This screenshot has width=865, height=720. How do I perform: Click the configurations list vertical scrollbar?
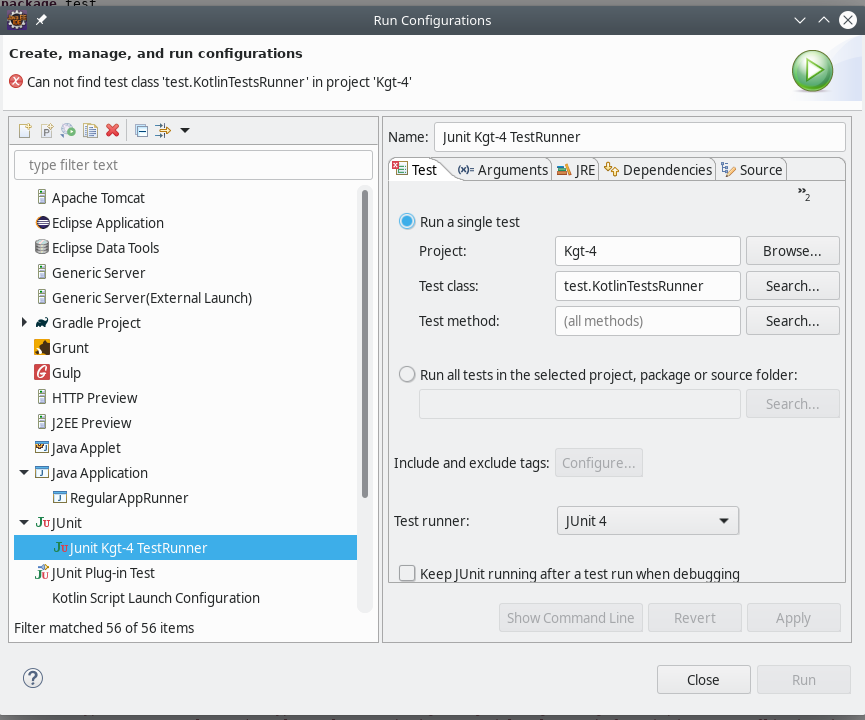click(365, 344)
